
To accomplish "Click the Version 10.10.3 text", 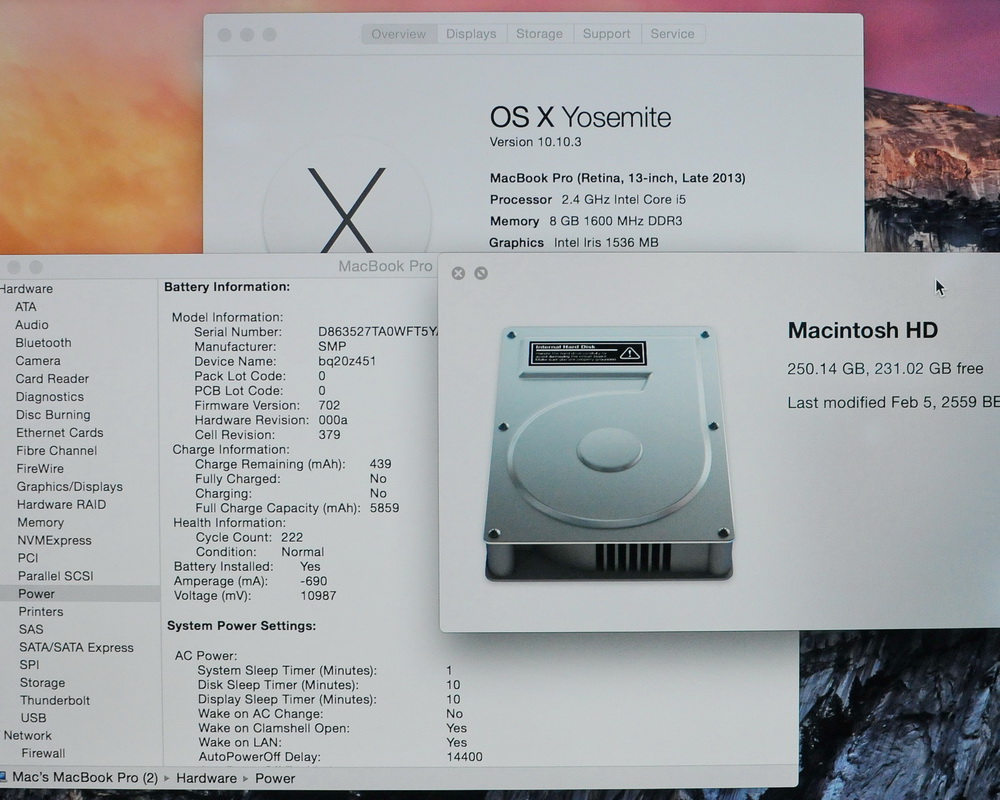I will 535,142.
